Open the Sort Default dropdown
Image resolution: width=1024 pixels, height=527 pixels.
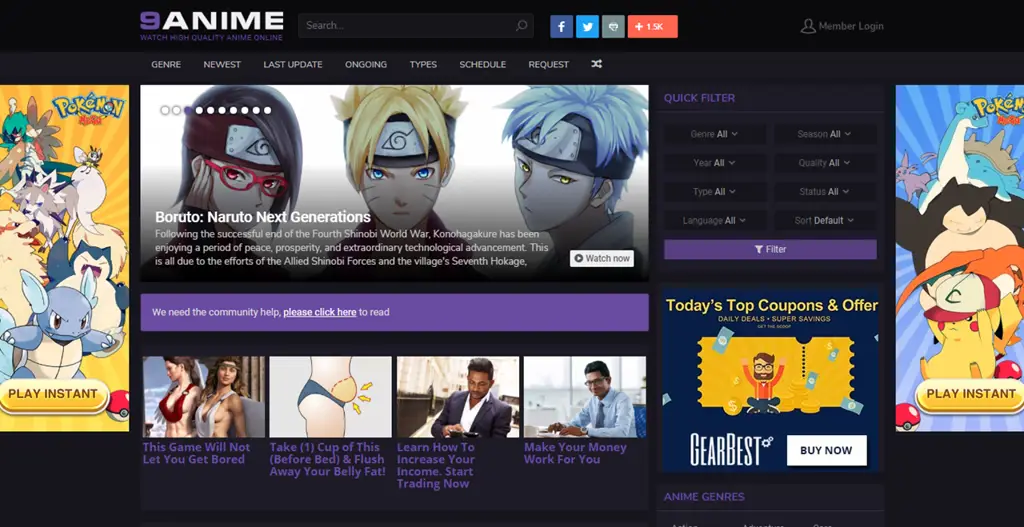825,220
